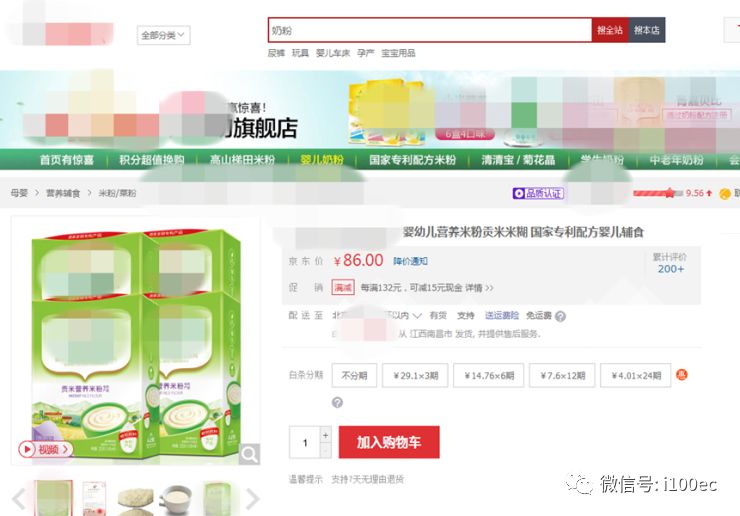Select the ¥4.01×24期 installment option
The height and width of the screenshot is (516, 740).
coord(635,375)
